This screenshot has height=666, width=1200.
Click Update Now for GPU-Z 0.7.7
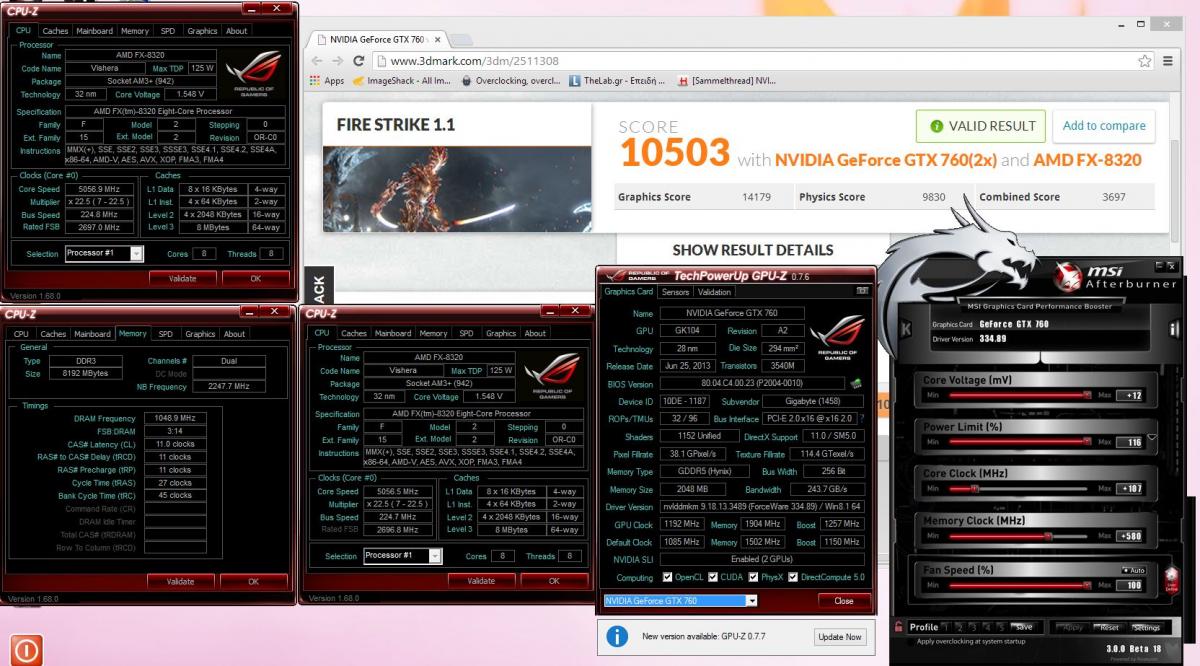(x=840, y=636)
